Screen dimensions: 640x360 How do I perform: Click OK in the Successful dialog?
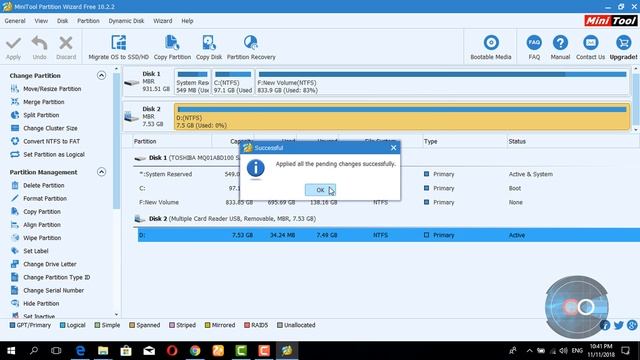click(x=320, y=190)
